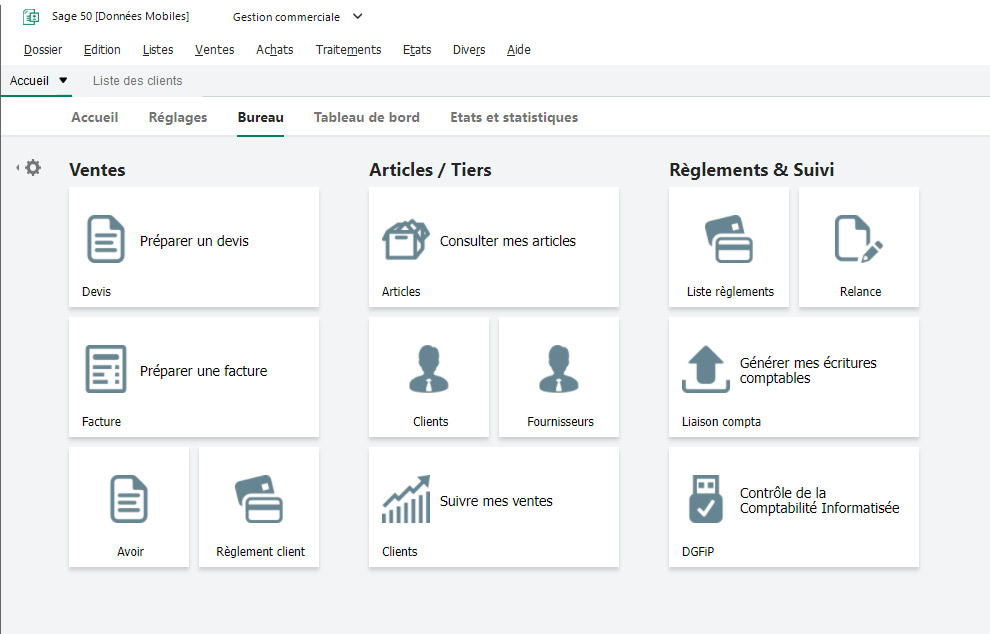Expand the Gestion commerciale chevron
The height and width of the screenshot is (634, 990).
click(357, 16)
